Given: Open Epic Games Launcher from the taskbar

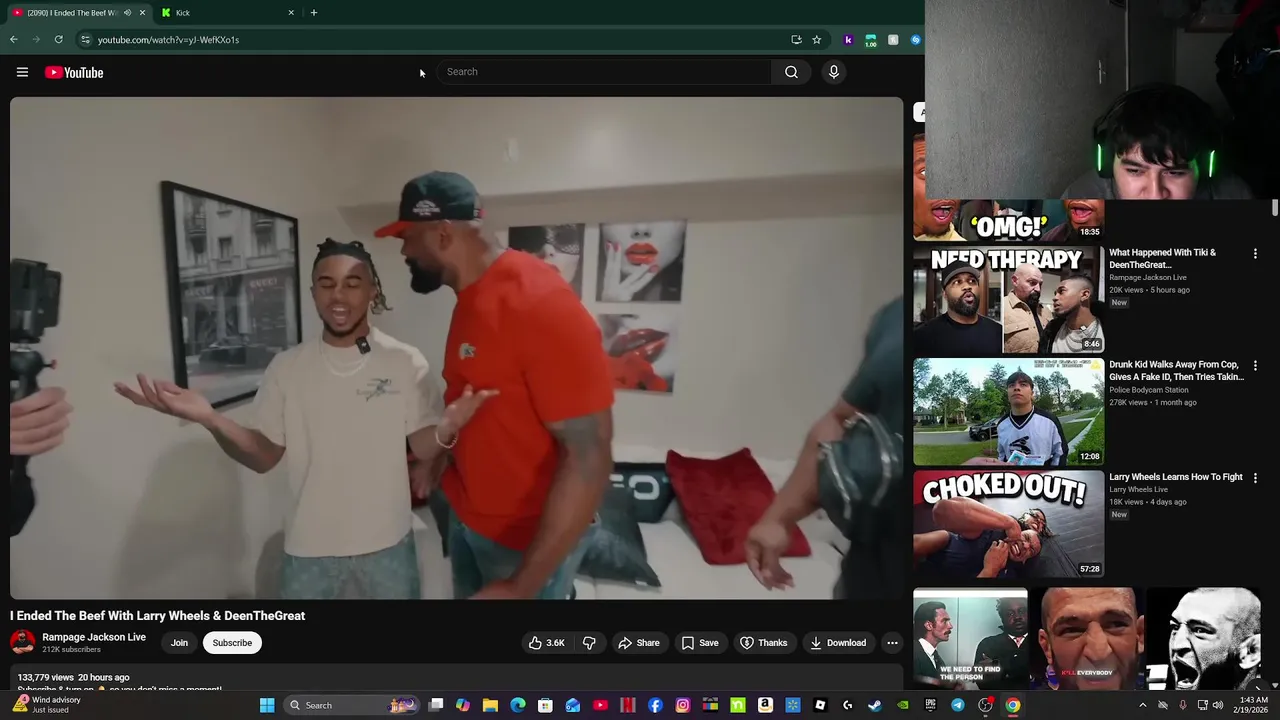Looking at the screenshot, I should (x=930, y=705).
